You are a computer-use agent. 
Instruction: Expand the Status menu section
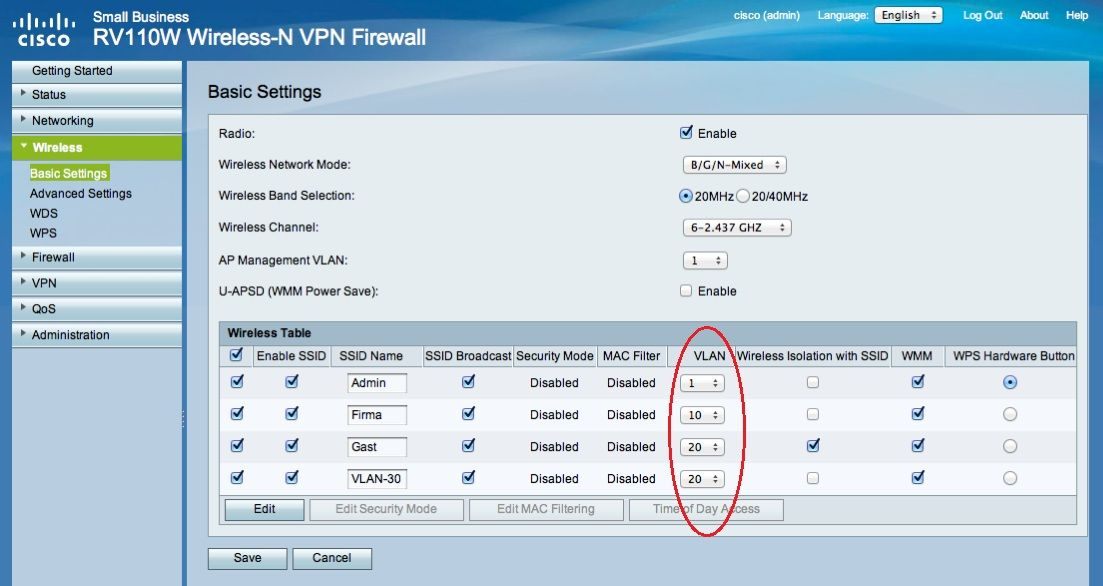click(97, 94)
